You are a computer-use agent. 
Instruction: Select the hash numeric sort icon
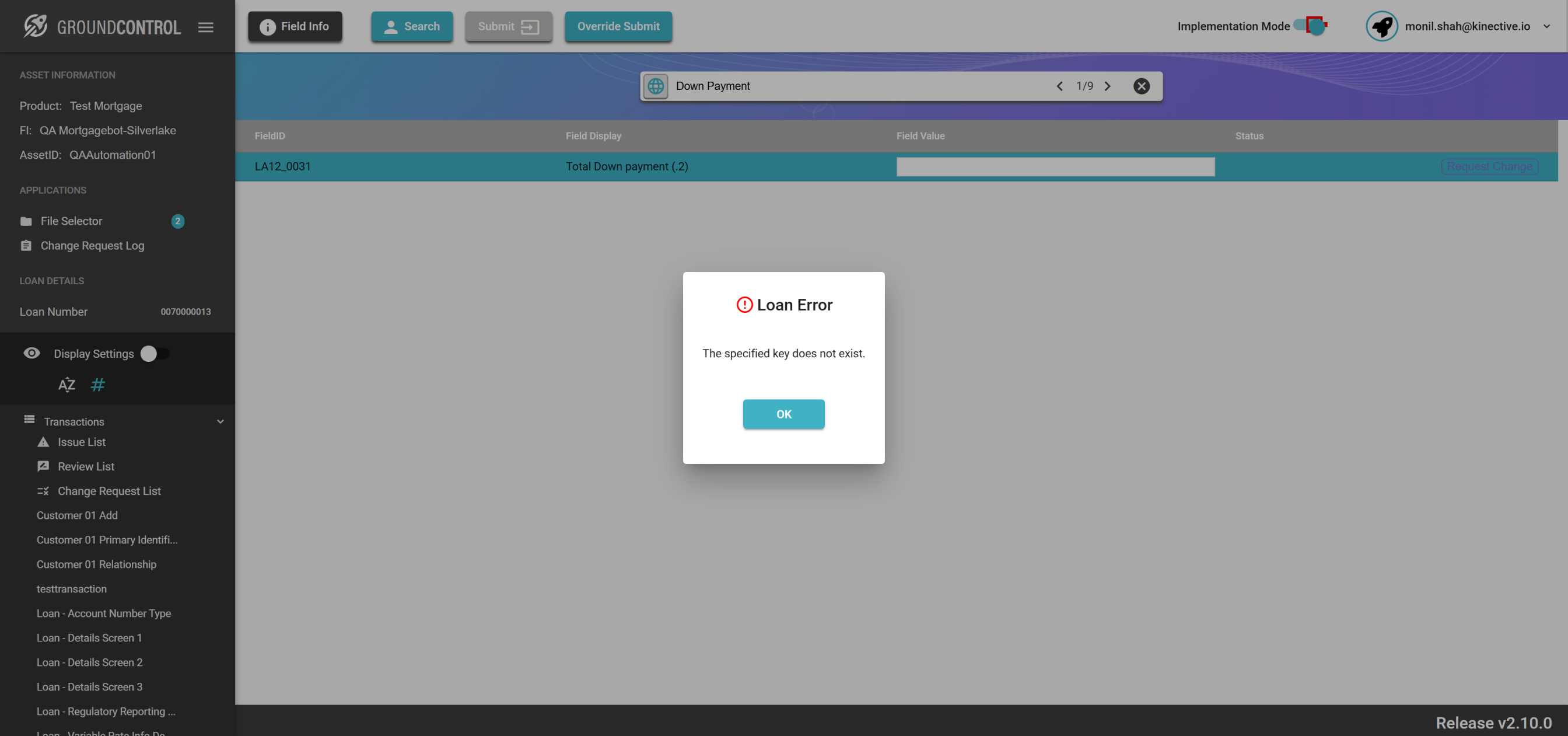click(97, 385)
